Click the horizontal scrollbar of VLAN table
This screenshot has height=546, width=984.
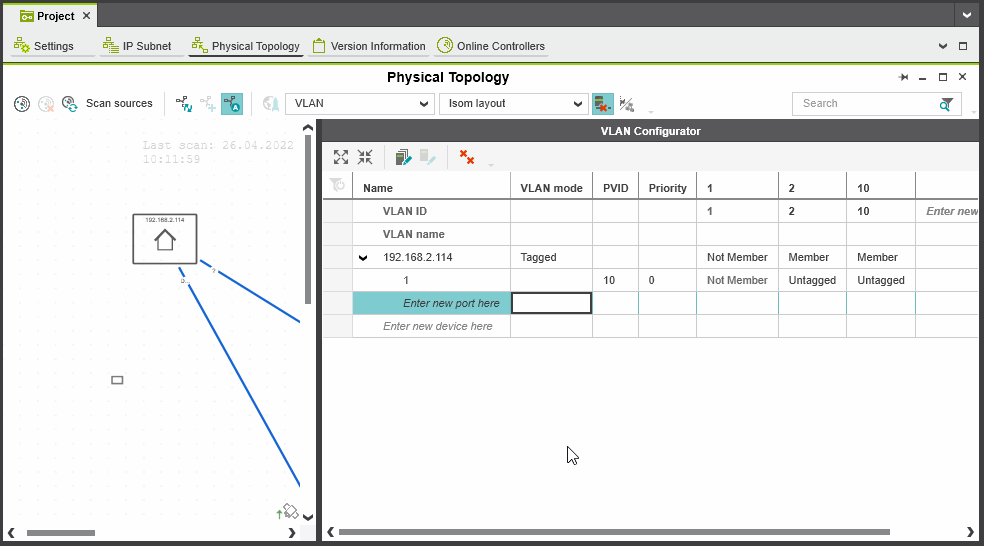pos(613,532)
